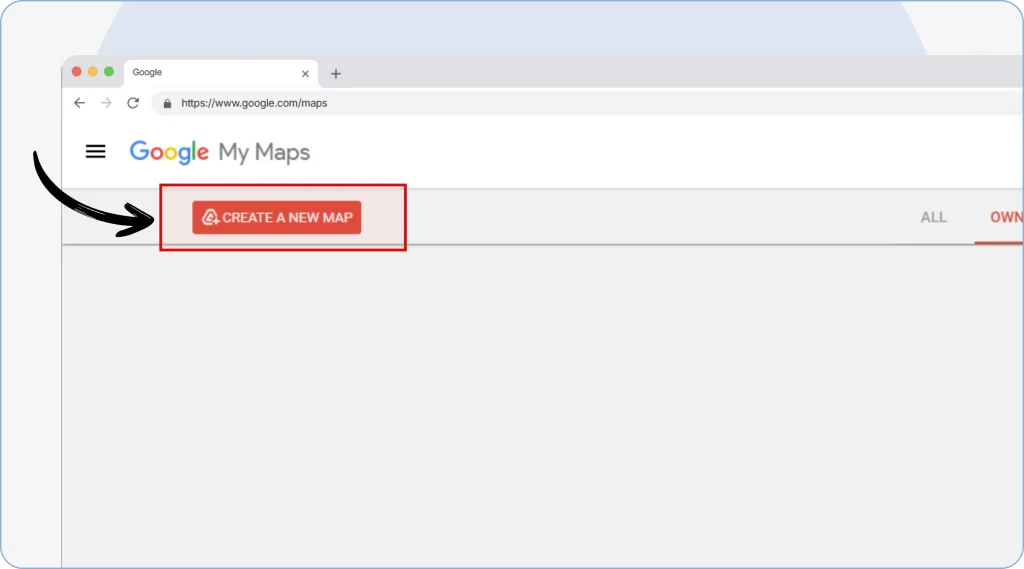Switch to the ALL maps tab
1024x569 pixels.
coord(933,218)
